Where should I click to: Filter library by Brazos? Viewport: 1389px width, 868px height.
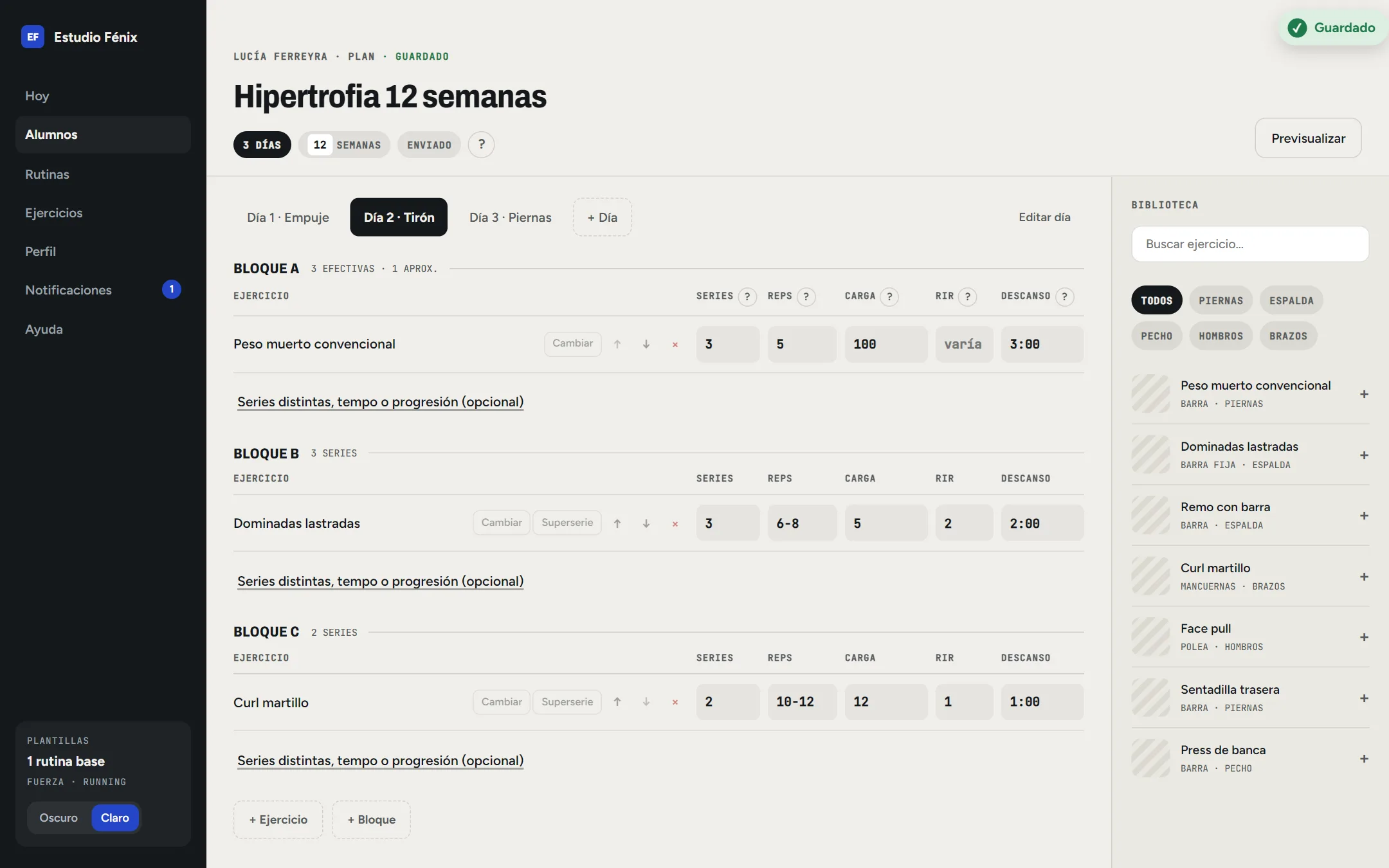[x=1288, y=336]
